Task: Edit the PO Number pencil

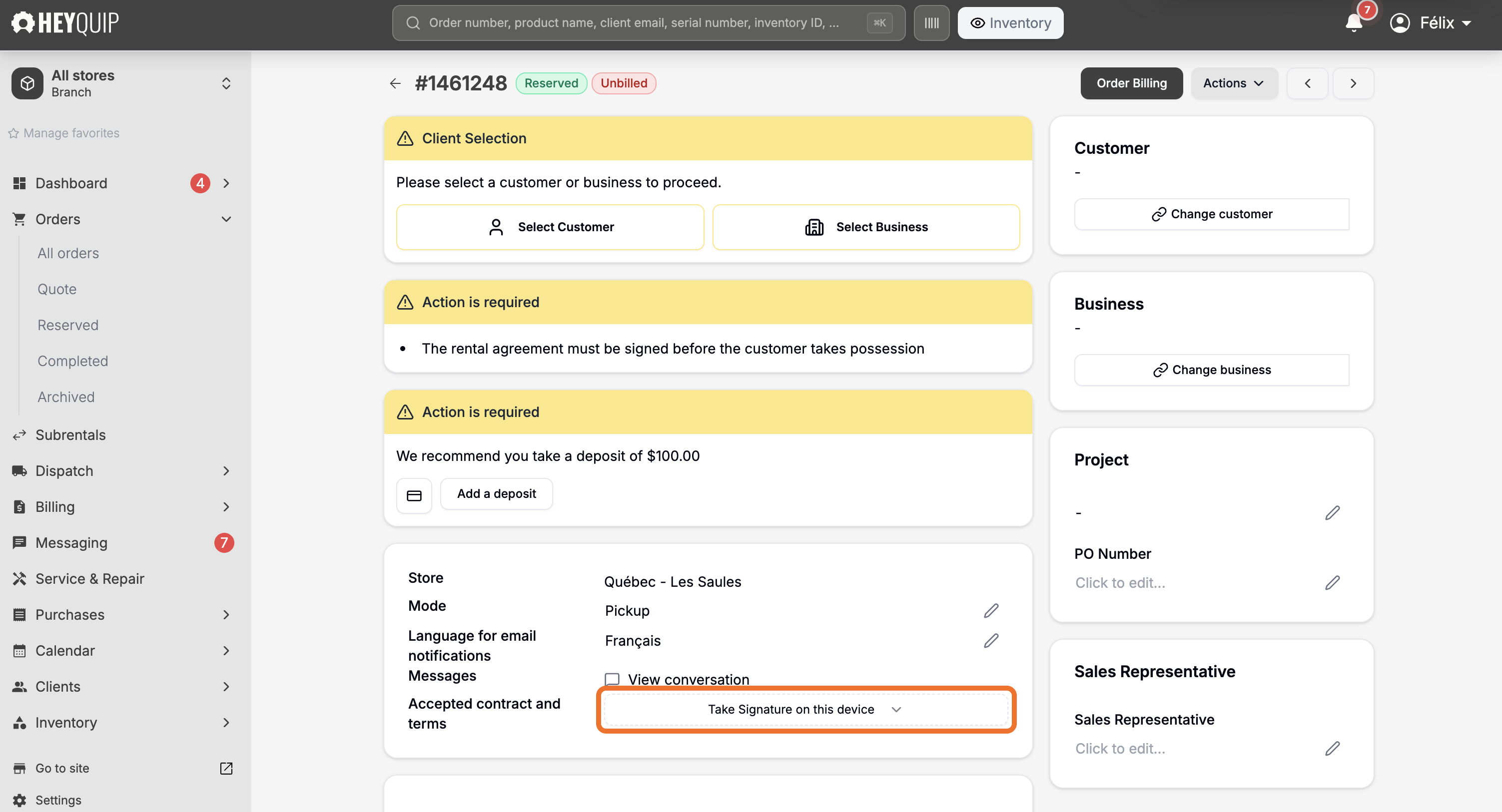Action: click(x=1332, y=582)
